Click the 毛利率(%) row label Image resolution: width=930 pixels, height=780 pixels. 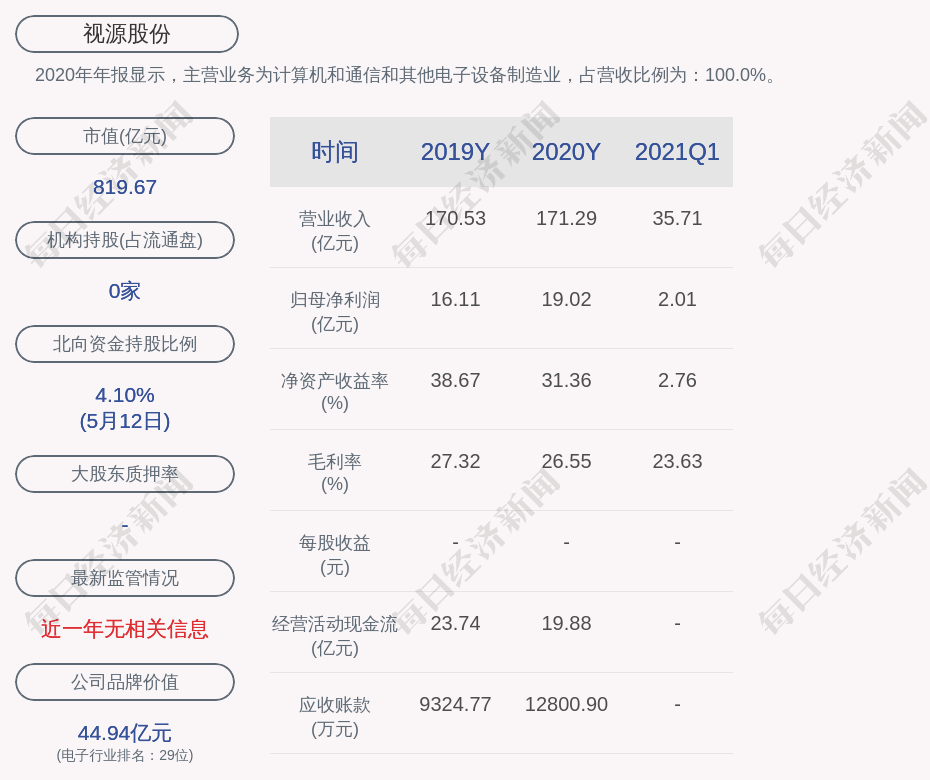click(335, 473)
